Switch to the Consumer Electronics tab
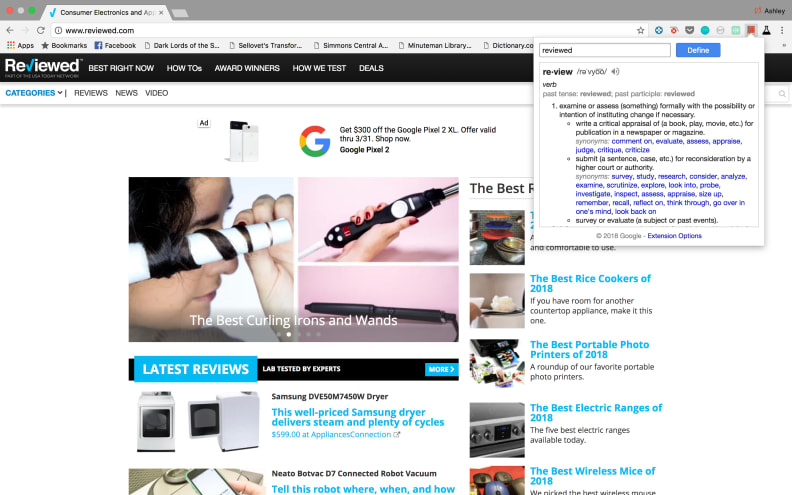The height and width of the screenshot is (495, 792). 104,13
